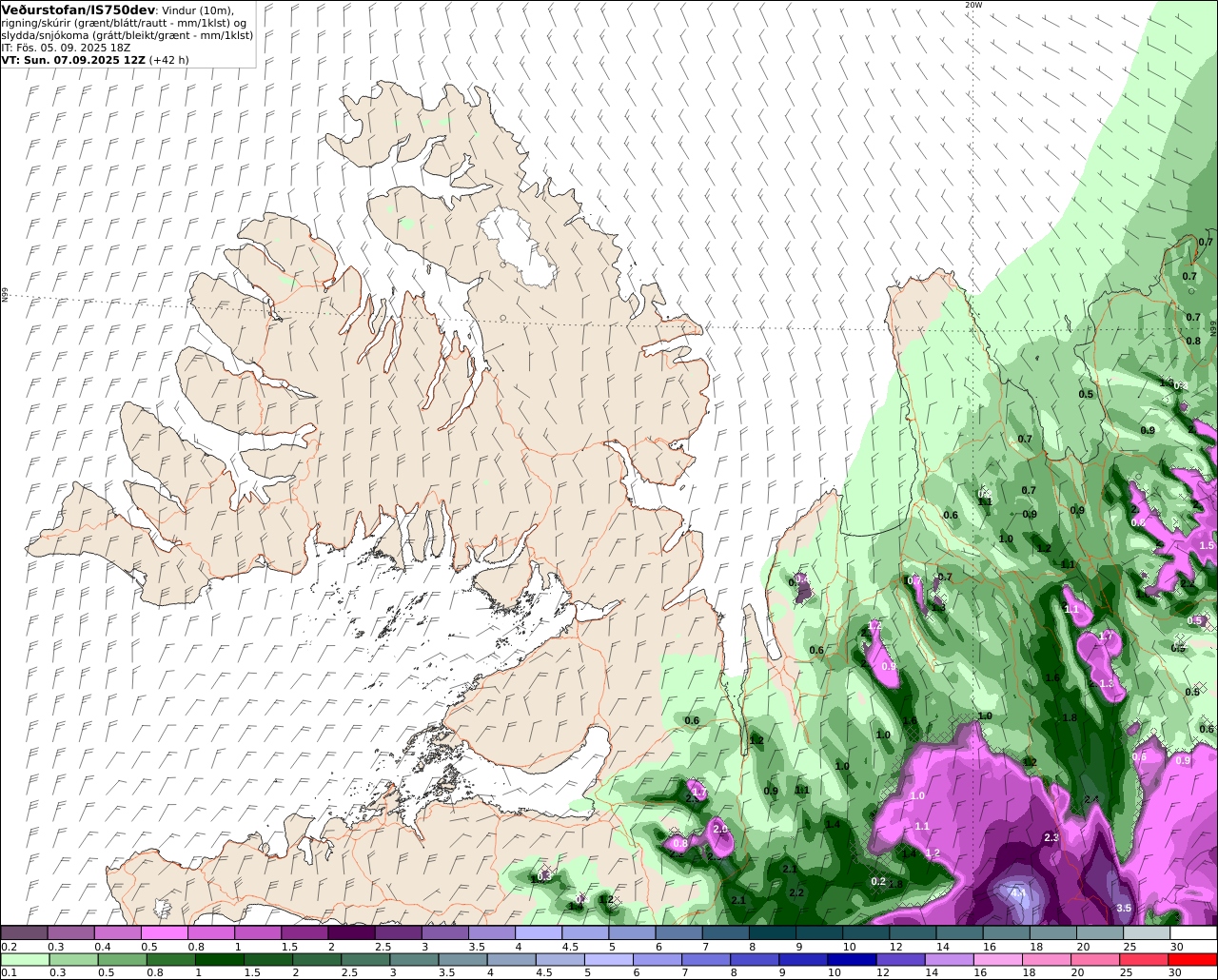Click the white lake in northern peninsula
This screenshot has width=1218, height=980.
[517, 247]
